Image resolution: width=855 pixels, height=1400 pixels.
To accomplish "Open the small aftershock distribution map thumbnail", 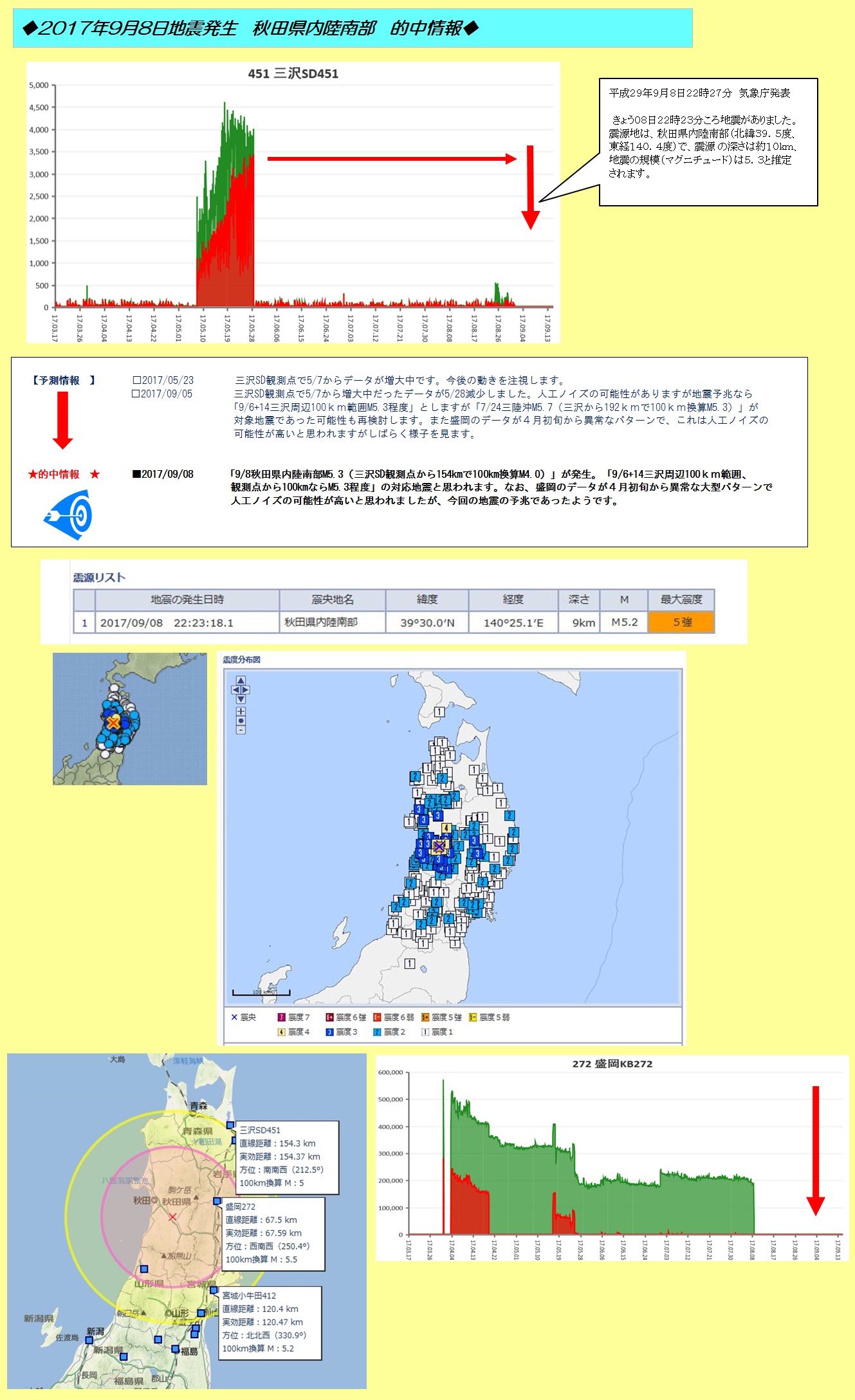I will (130, 719).
